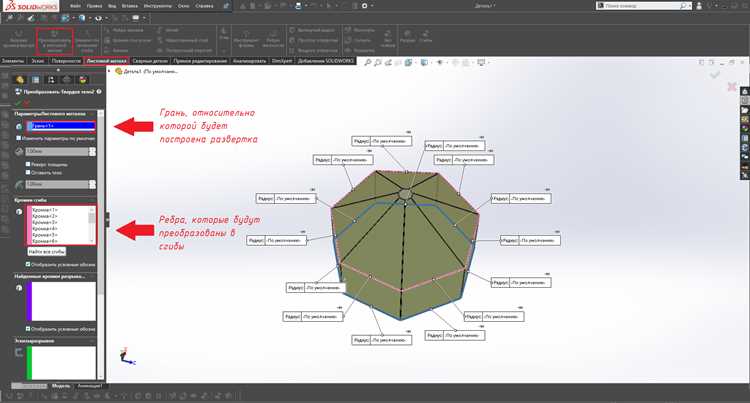Open the PropertyManager tab icon

[x=35, y=80]
